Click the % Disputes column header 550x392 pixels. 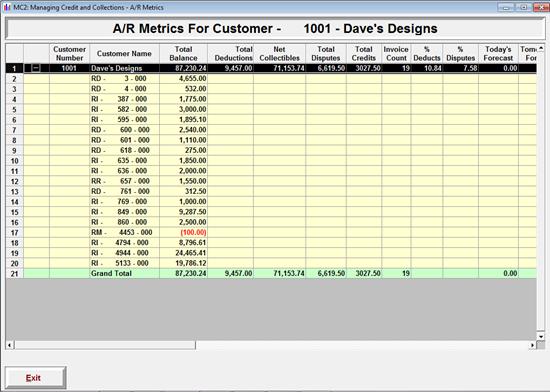460,54
